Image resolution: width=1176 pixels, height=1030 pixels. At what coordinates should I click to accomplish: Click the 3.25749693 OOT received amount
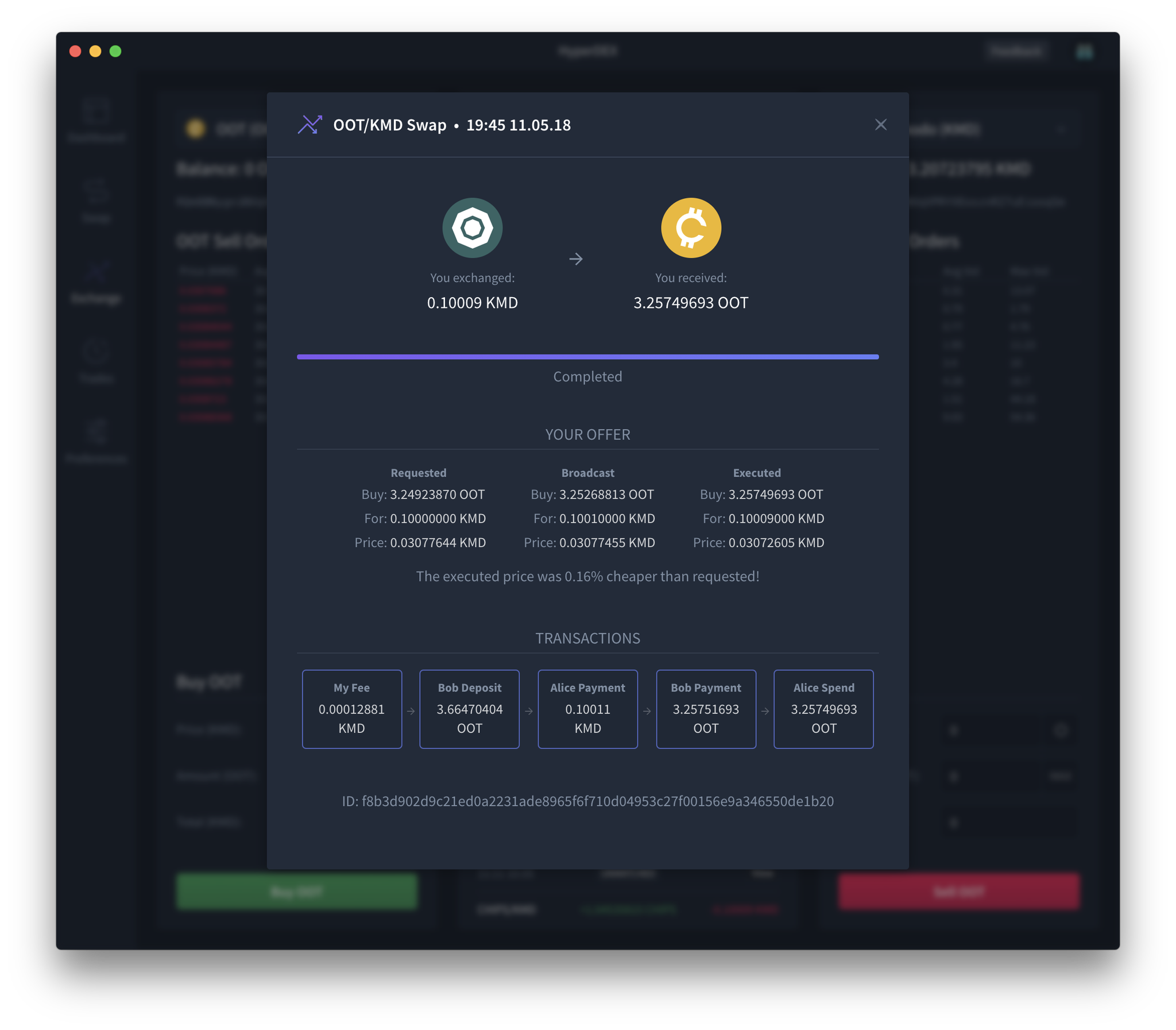[x=691, y=302]
